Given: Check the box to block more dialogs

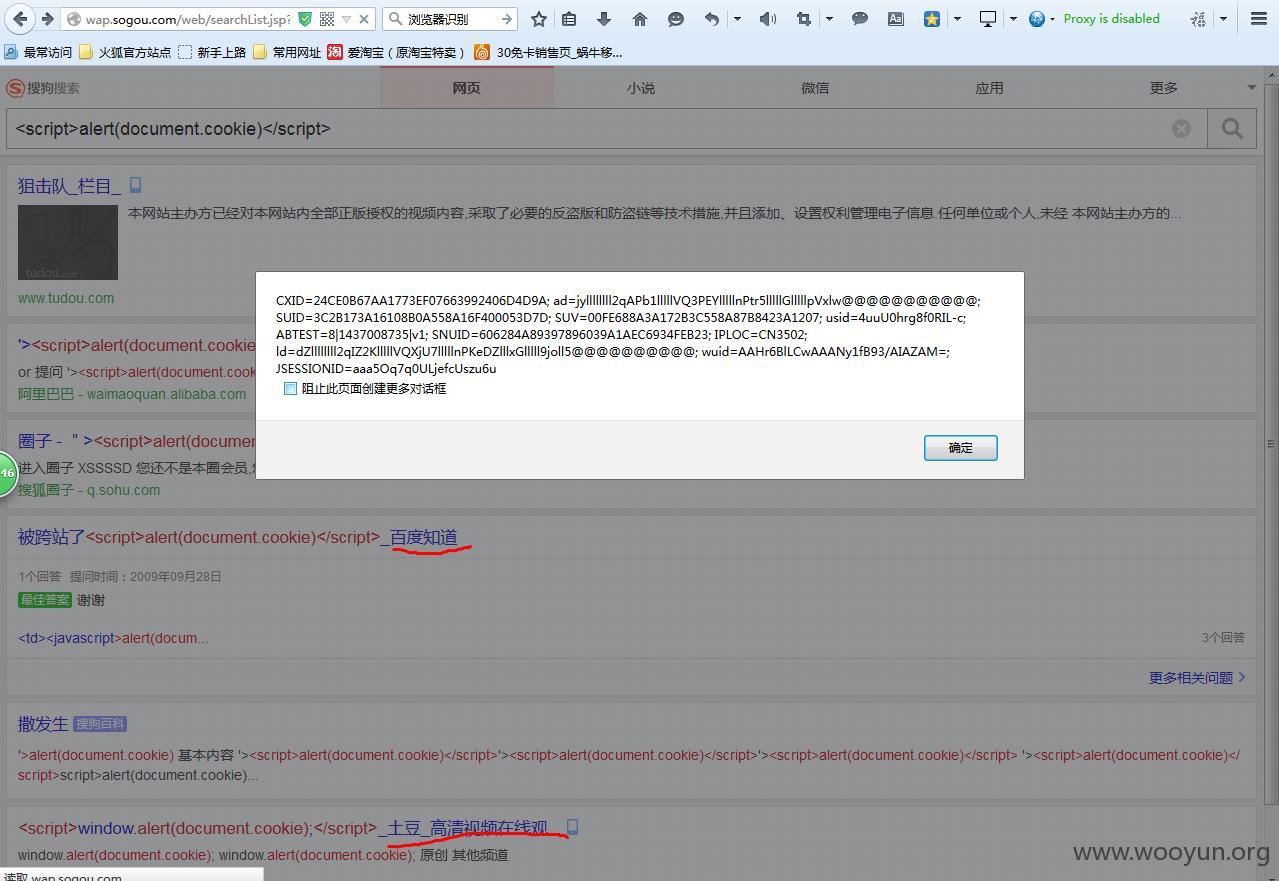Looking at the screenshot, I should [x=290, y=388].
